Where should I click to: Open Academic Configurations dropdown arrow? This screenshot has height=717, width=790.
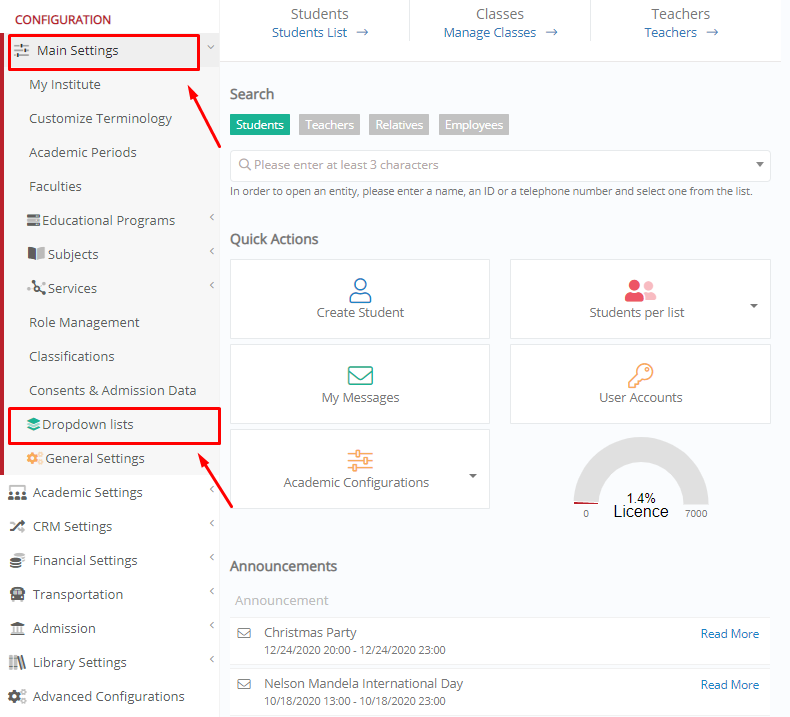(473, 476)
